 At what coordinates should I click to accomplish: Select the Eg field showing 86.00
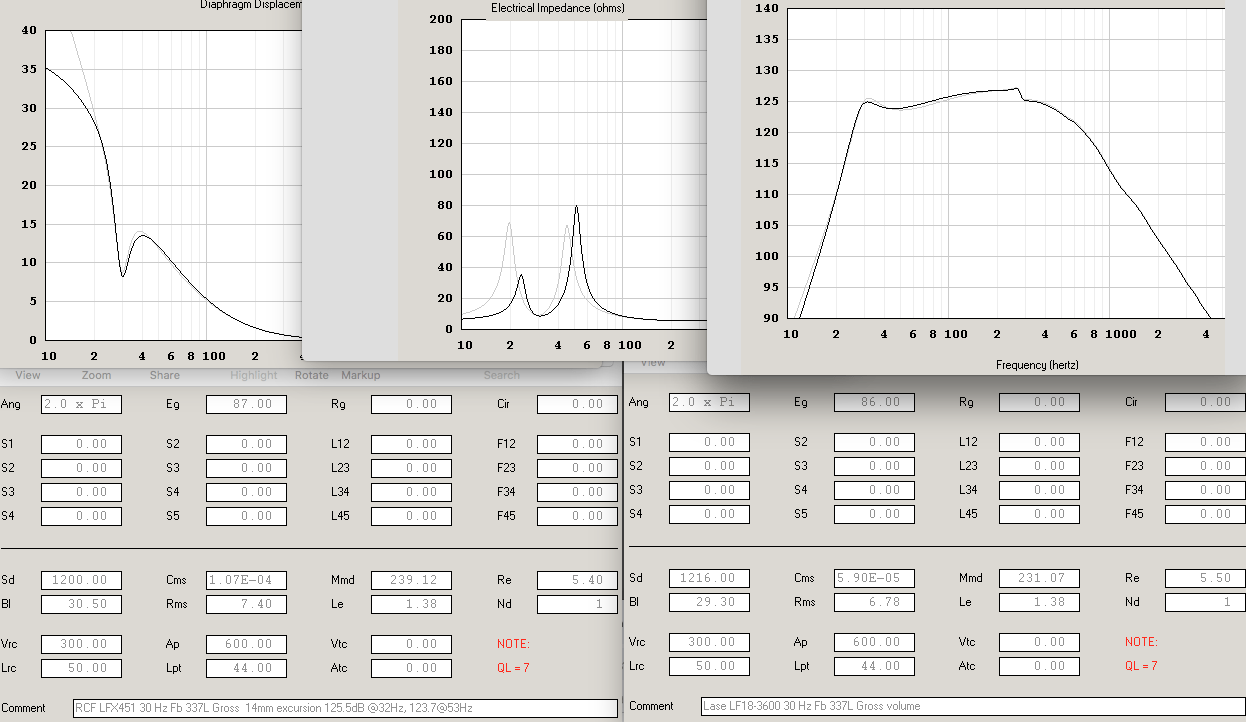tap(875, 402)
